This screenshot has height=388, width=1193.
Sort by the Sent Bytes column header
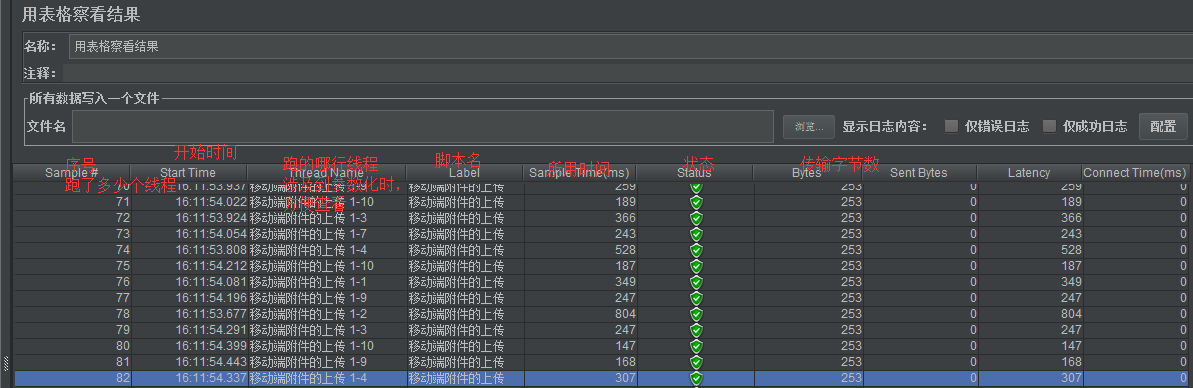click(918, 173)
